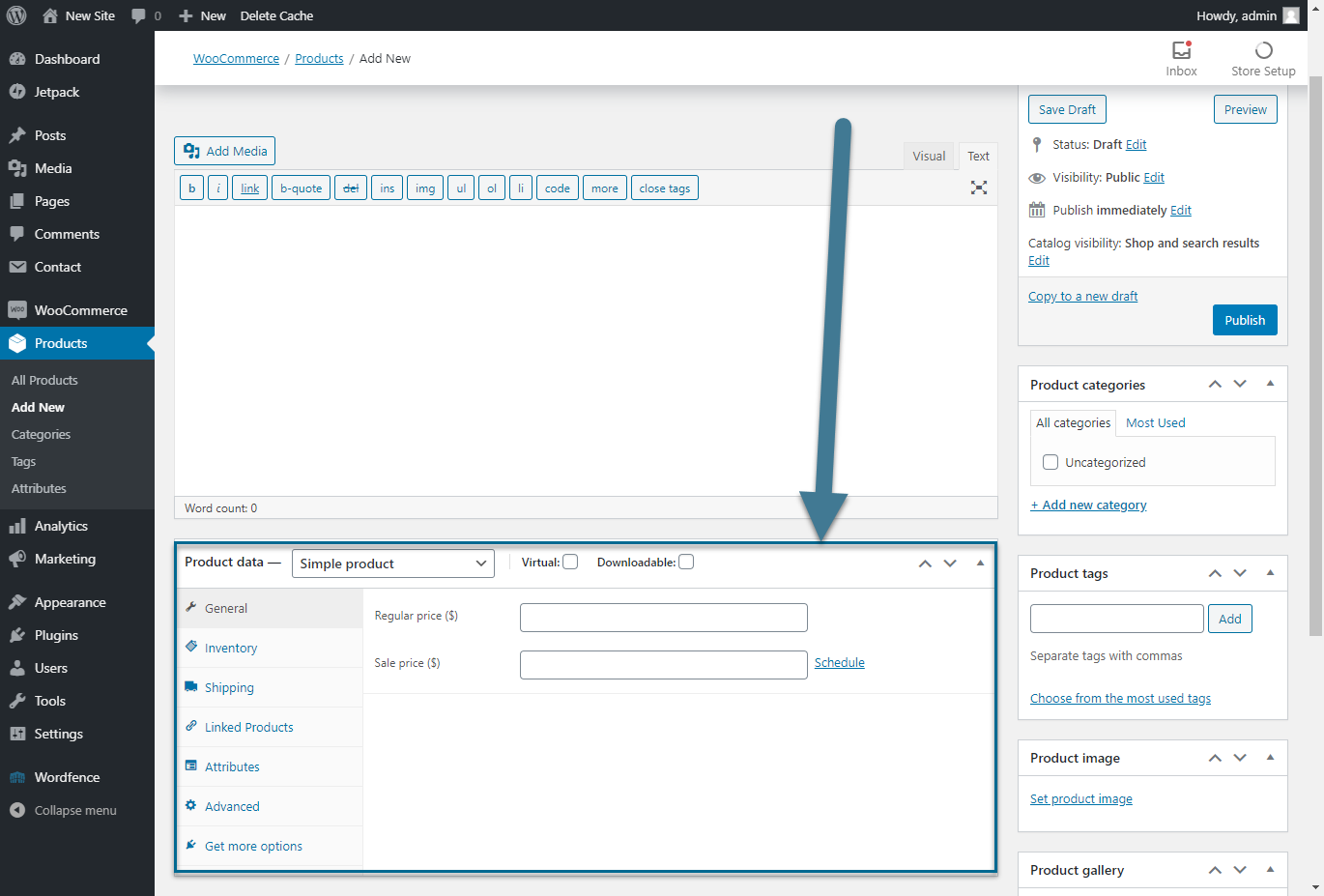
Task: Click the Users sidebar icon
Action: coord(17,668)
